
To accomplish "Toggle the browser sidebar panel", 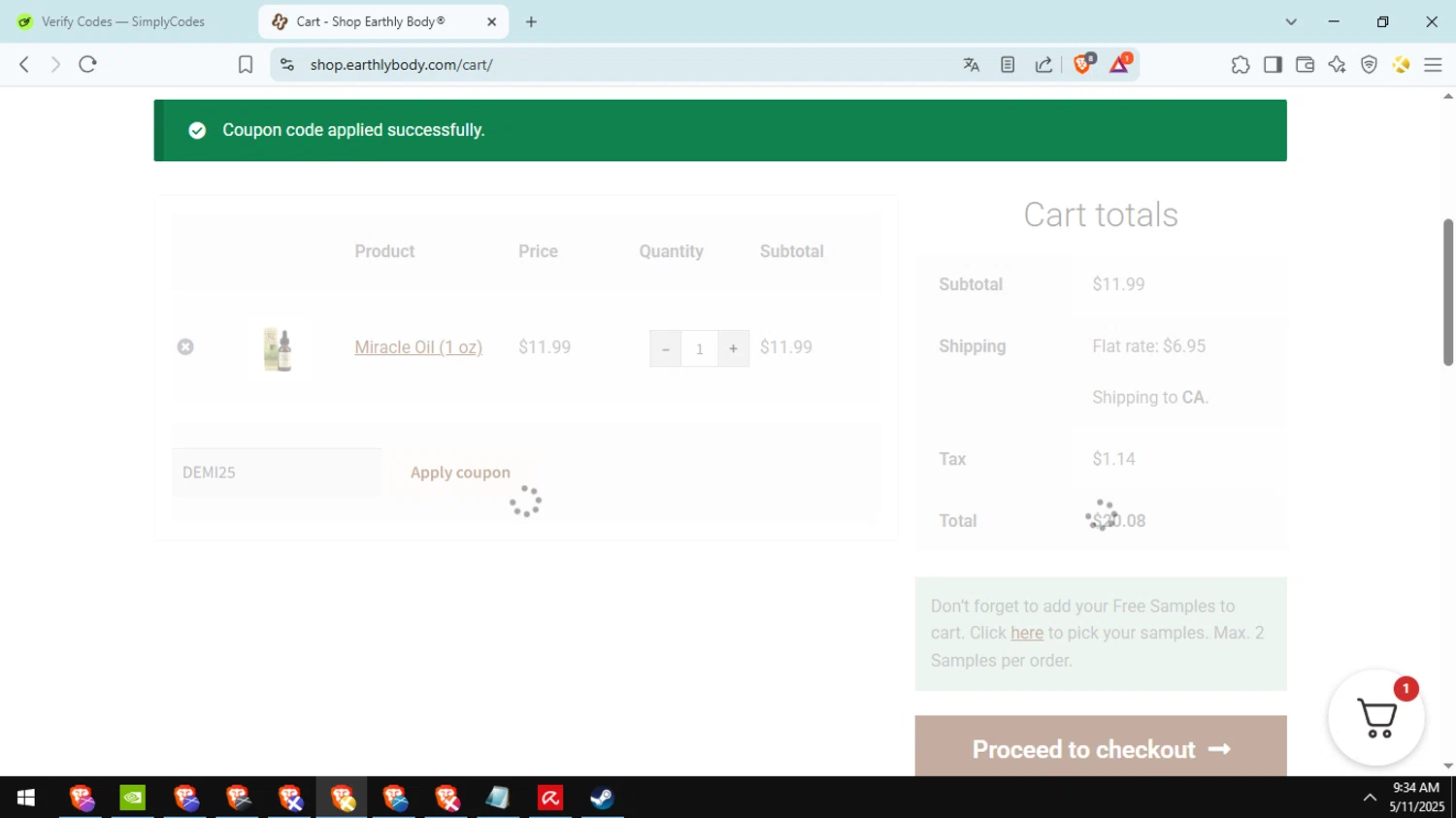I will (1273, 65).
